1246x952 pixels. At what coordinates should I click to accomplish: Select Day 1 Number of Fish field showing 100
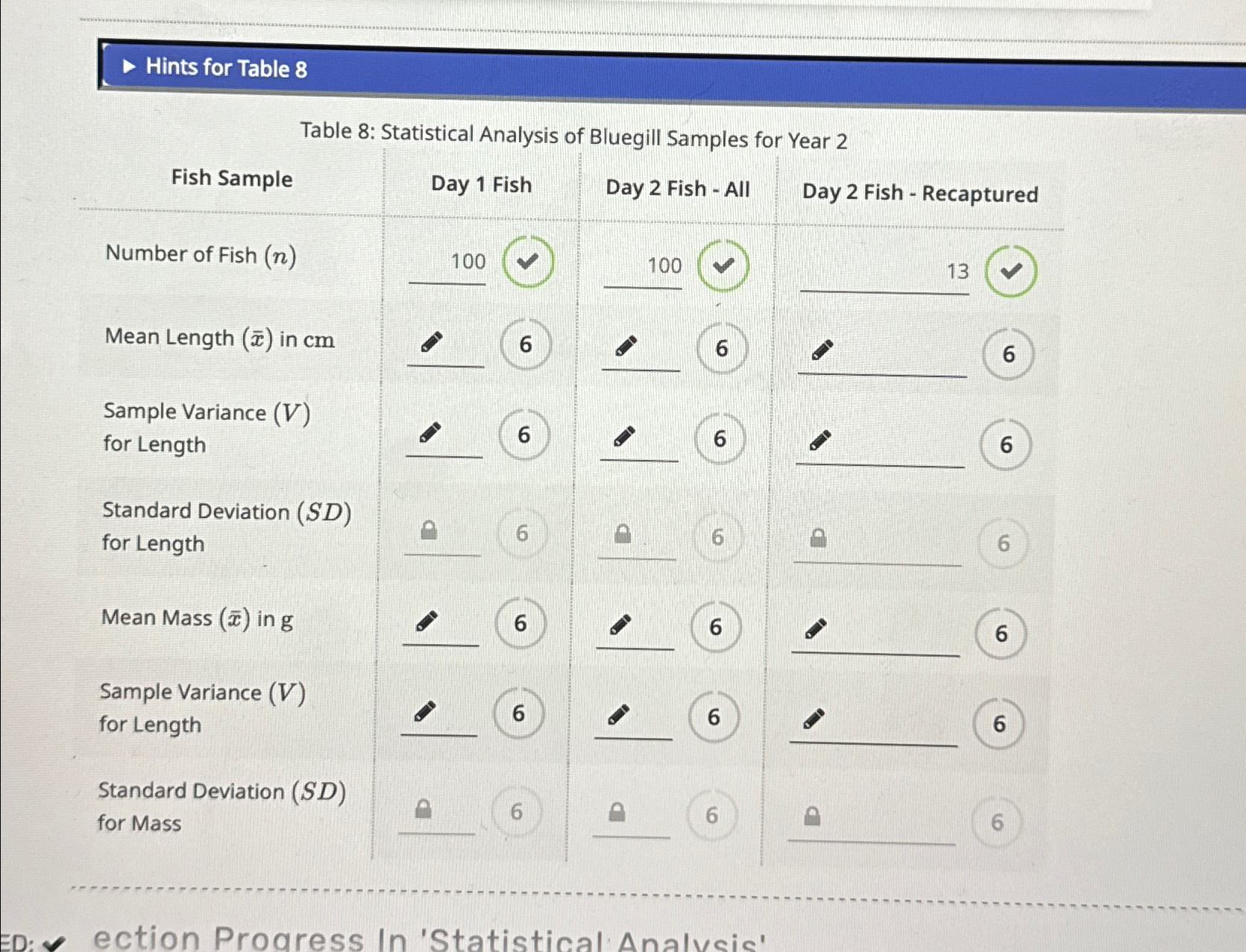click(447, 264)
